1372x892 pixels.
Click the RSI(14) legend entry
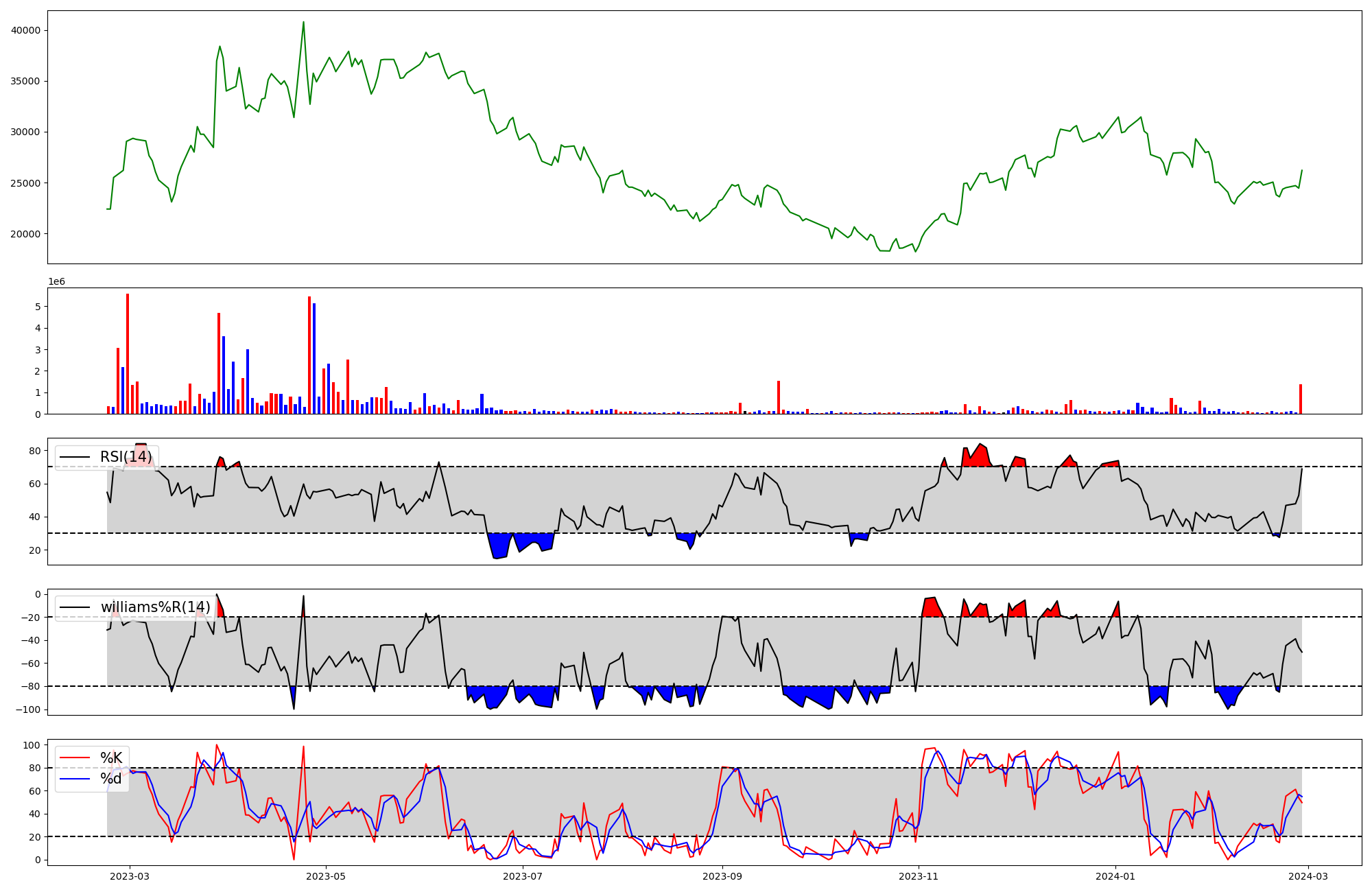click(x=126, y=457)
